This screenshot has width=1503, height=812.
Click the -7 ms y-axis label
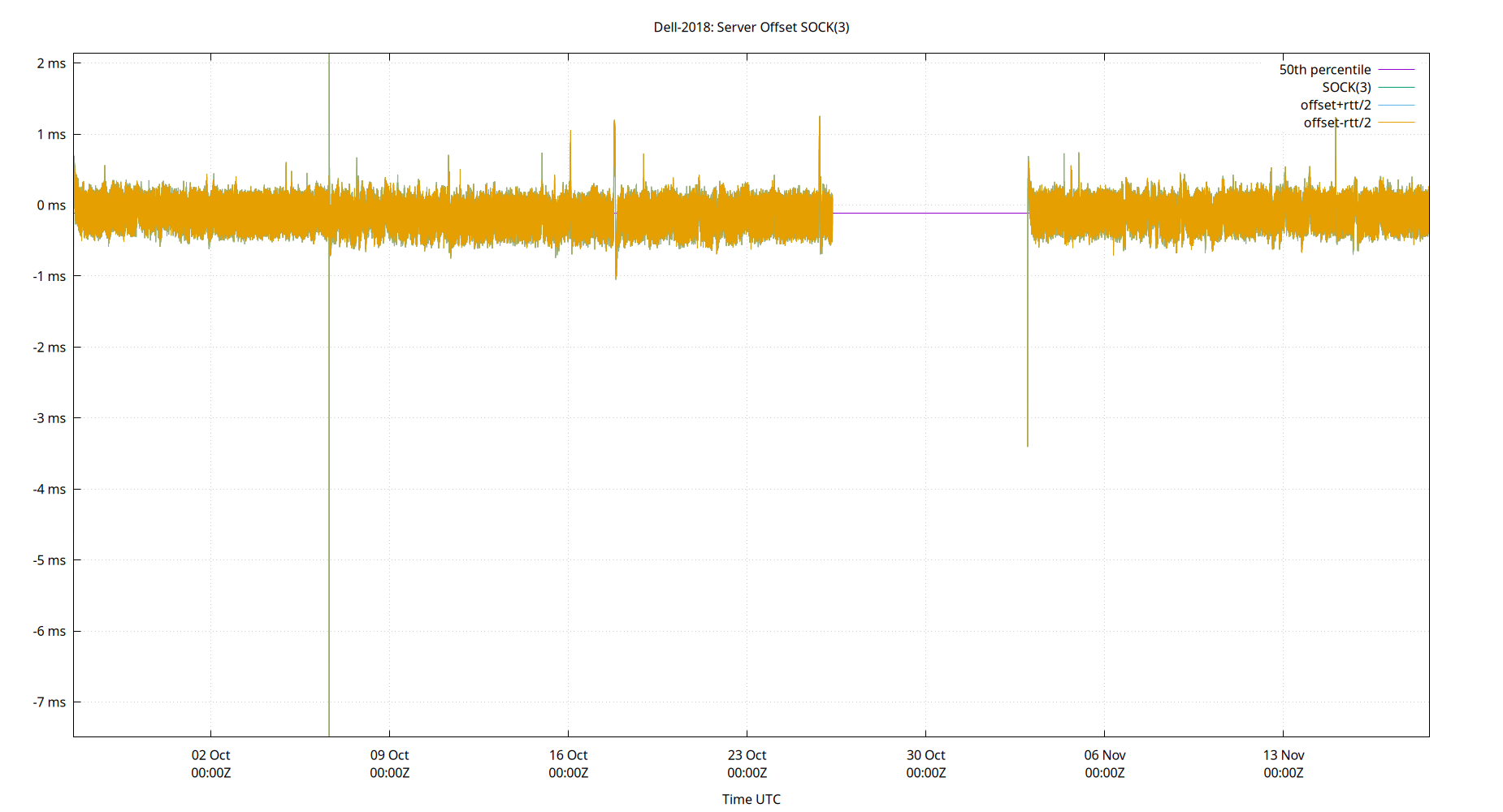[x=49, y=702]
